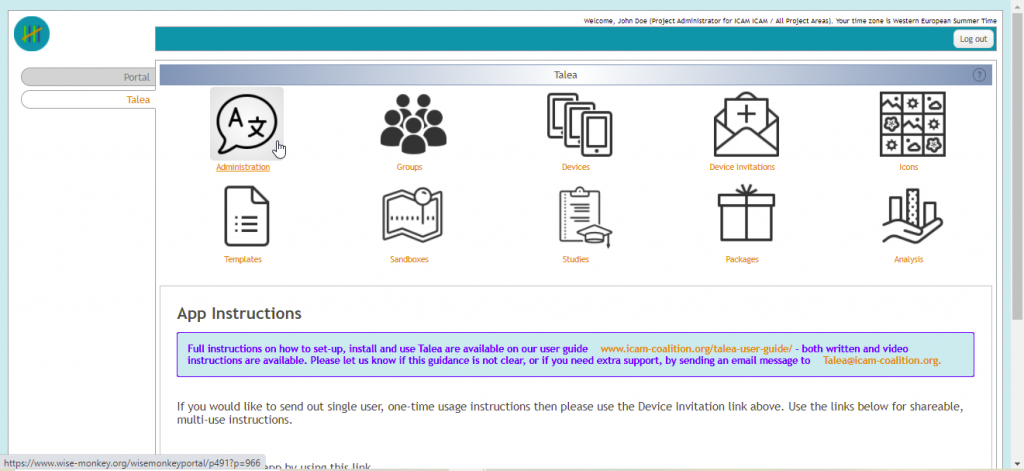Log out of the portal

point(973,39)
